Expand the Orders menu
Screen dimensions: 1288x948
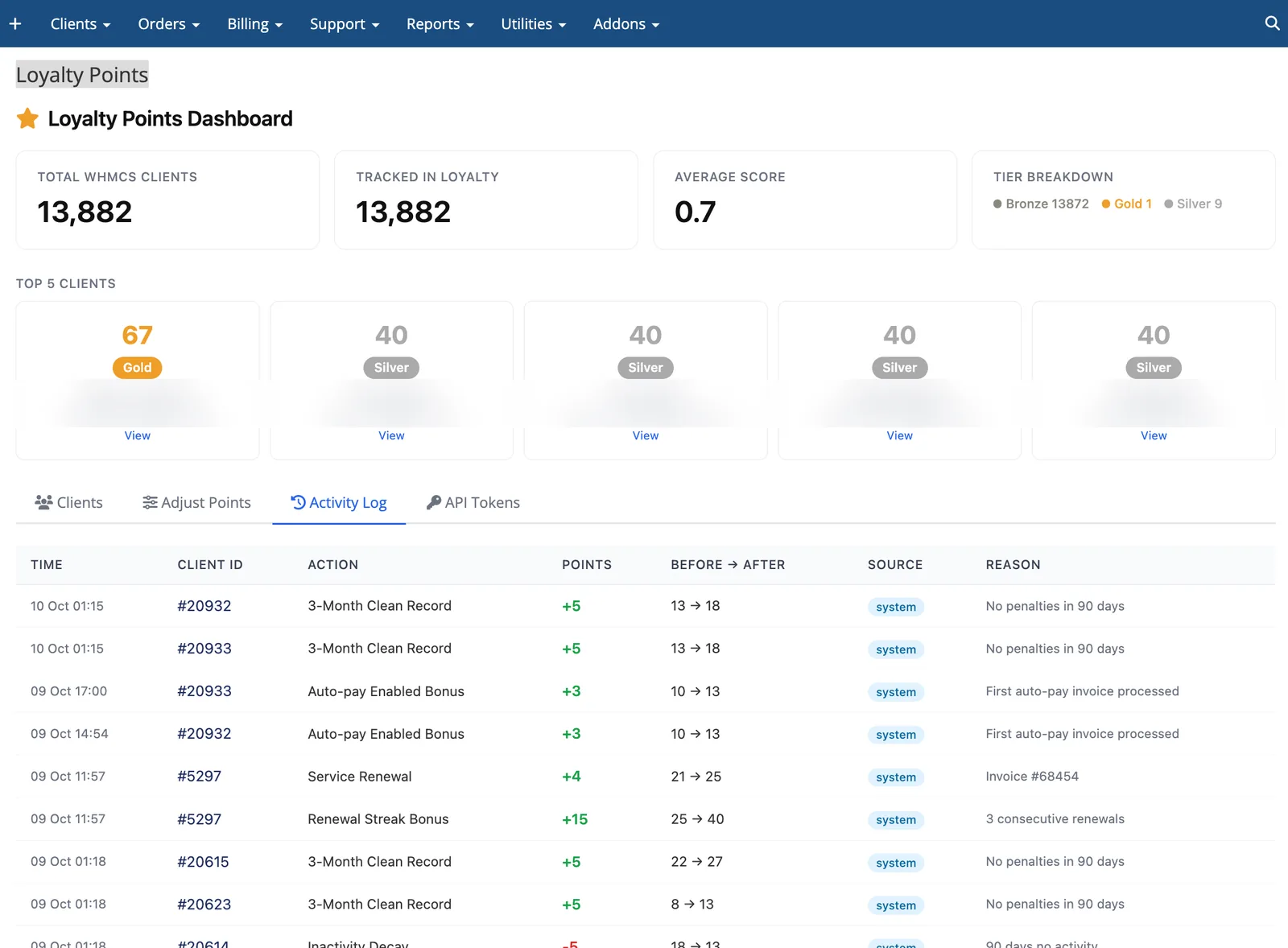169,24
